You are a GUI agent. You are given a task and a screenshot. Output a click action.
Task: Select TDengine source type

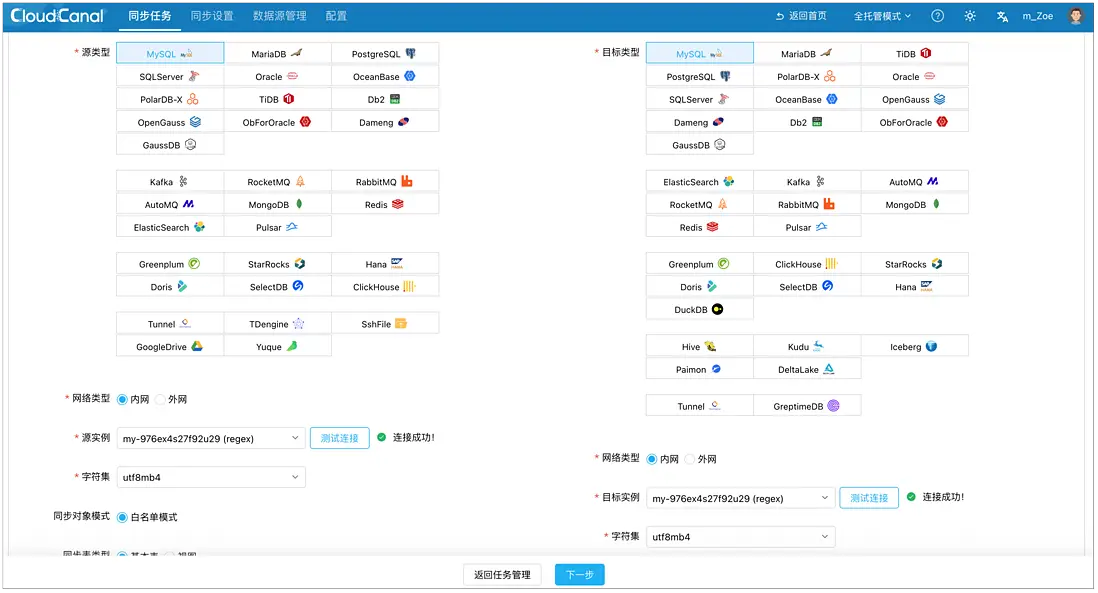pos(277,323)
